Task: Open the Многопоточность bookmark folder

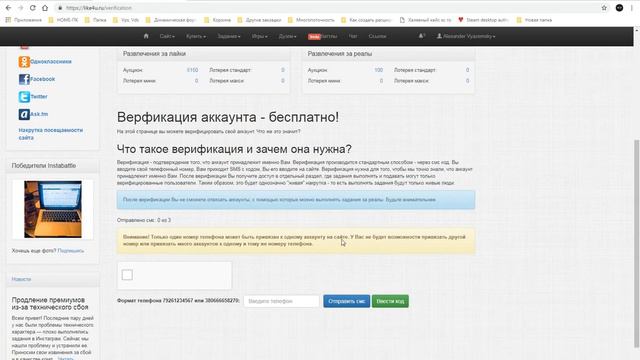Action: pos(311,20)
